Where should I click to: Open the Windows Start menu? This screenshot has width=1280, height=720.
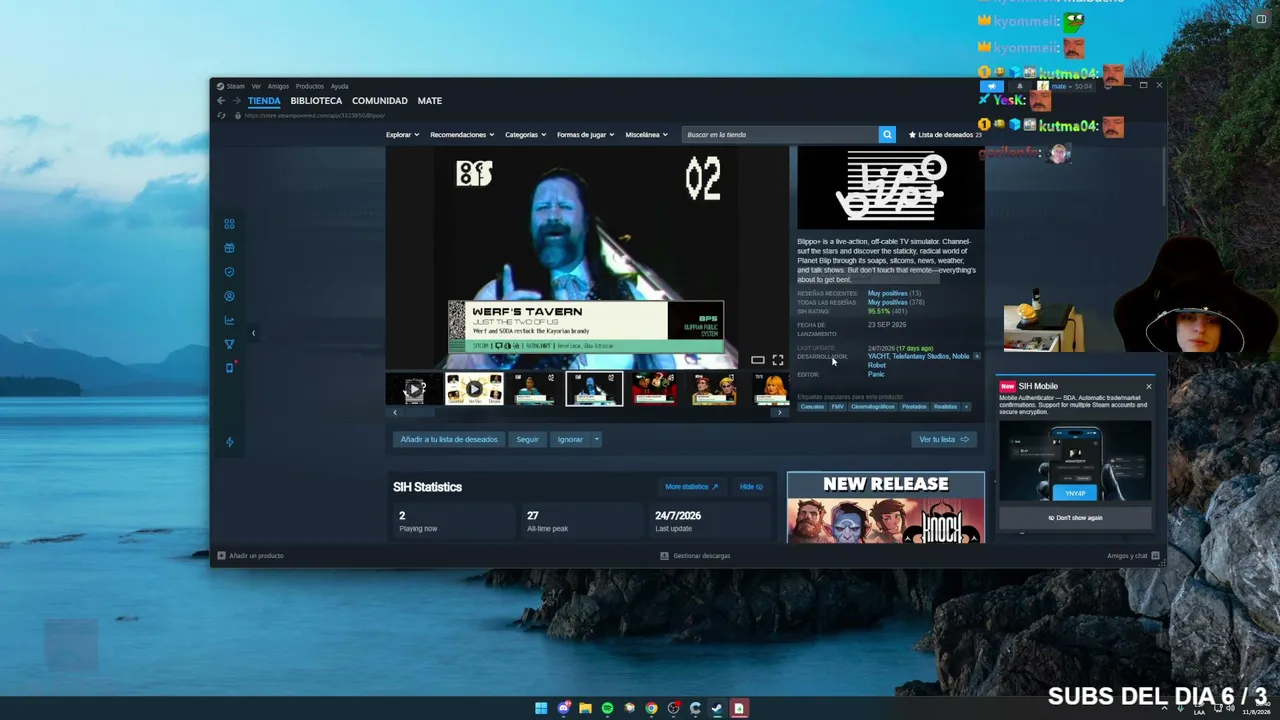coord(541,708)
